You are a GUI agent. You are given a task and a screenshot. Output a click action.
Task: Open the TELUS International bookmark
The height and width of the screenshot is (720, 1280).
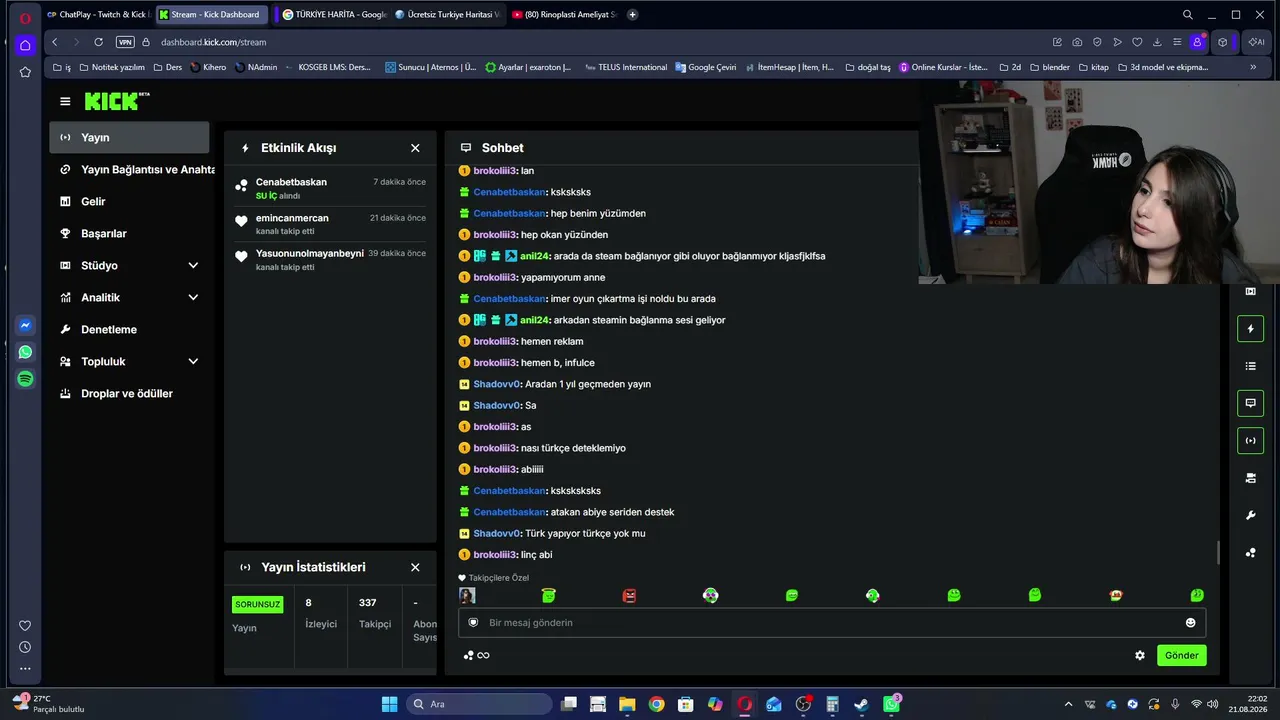[626, 67]
